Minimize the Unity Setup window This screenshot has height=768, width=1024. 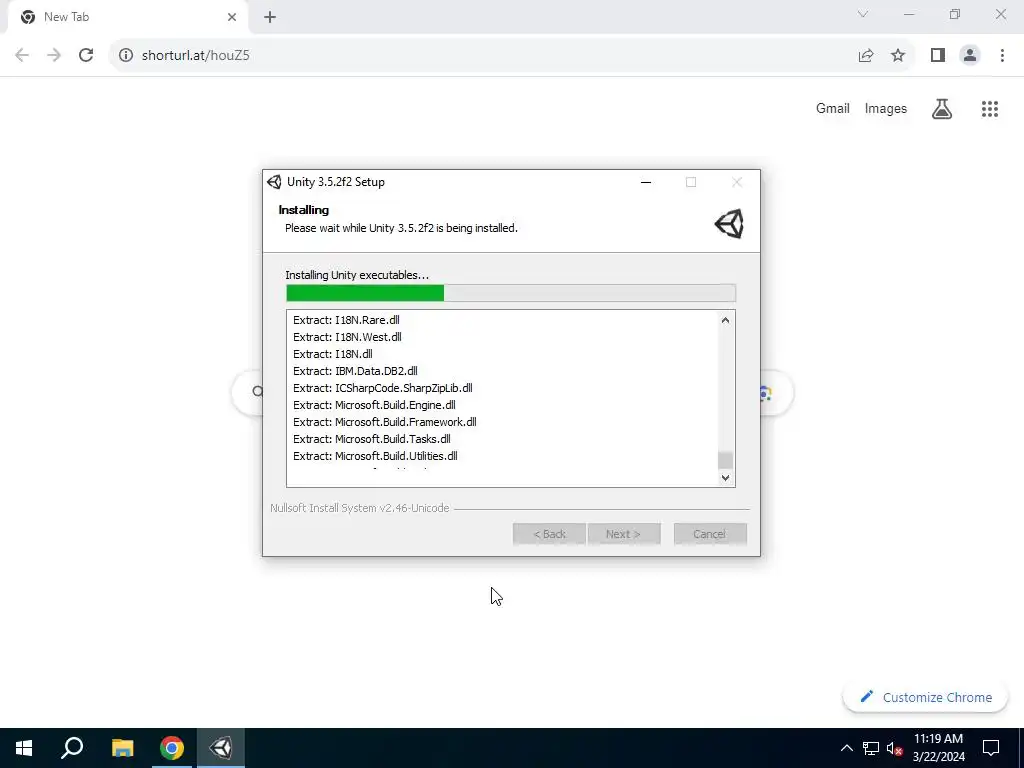646,182
